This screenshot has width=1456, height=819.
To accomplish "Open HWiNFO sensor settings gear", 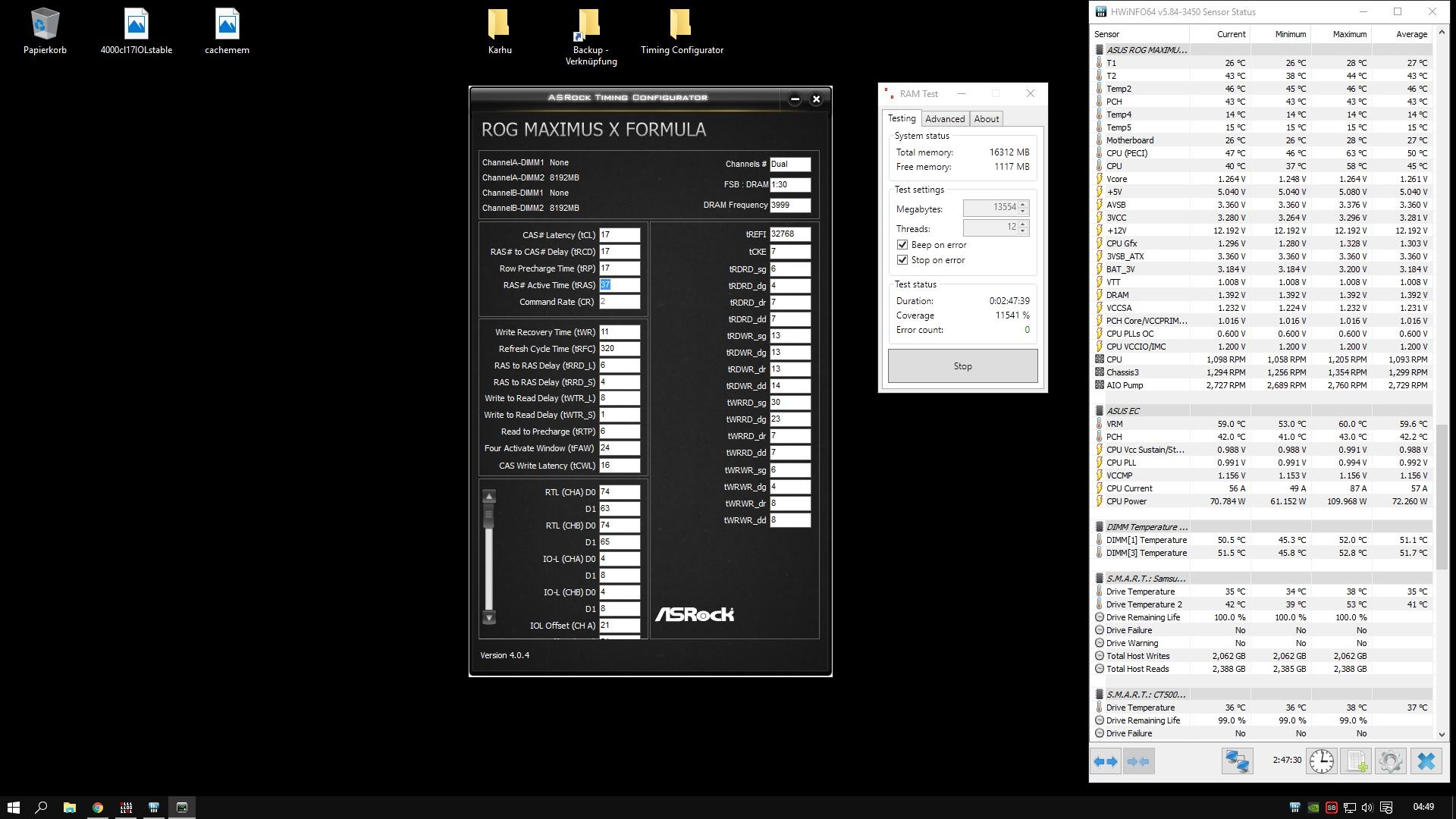I will click(x=1391, y=761).
